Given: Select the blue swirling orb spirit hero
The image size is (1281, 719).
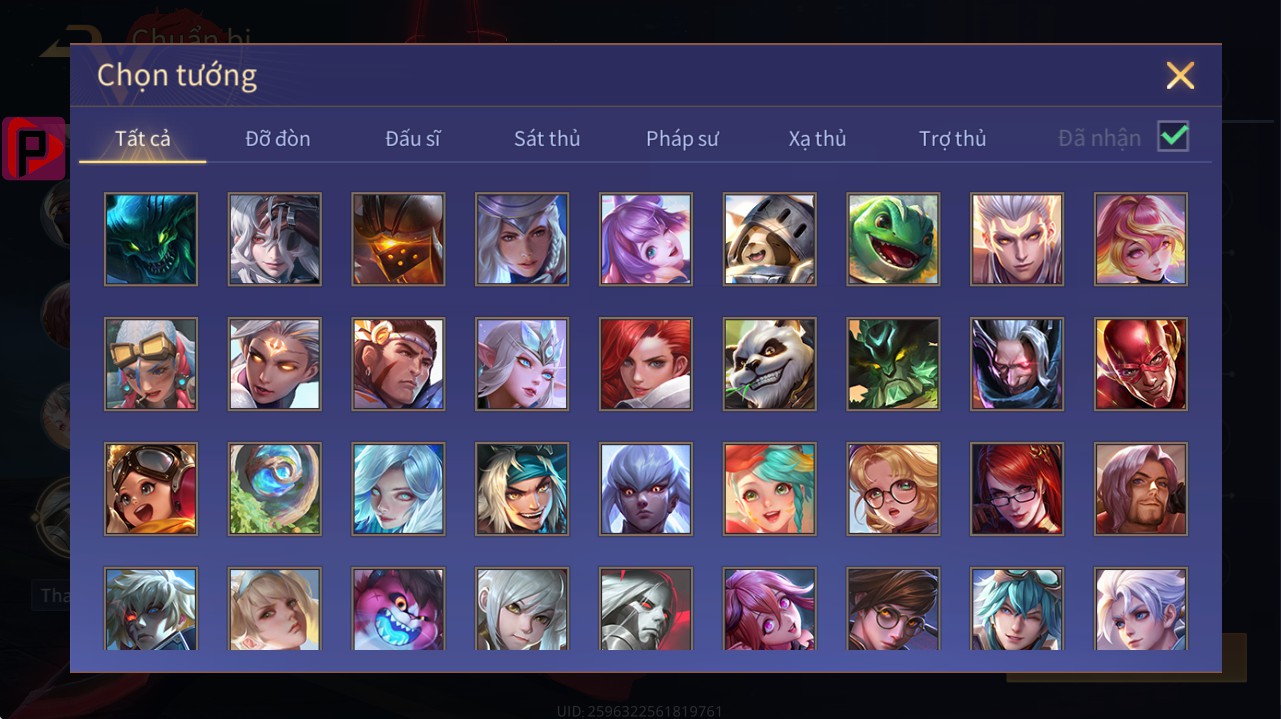Looking at the screenshot, I should click(x=275, y=489).
